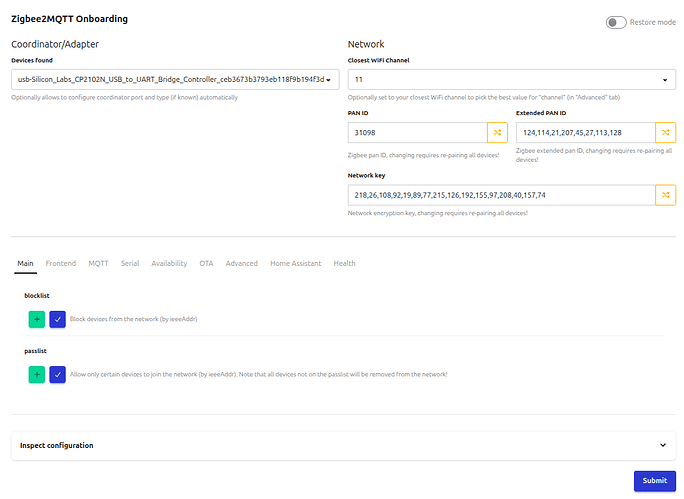Focus the PAN ID input field

(417, 133)
